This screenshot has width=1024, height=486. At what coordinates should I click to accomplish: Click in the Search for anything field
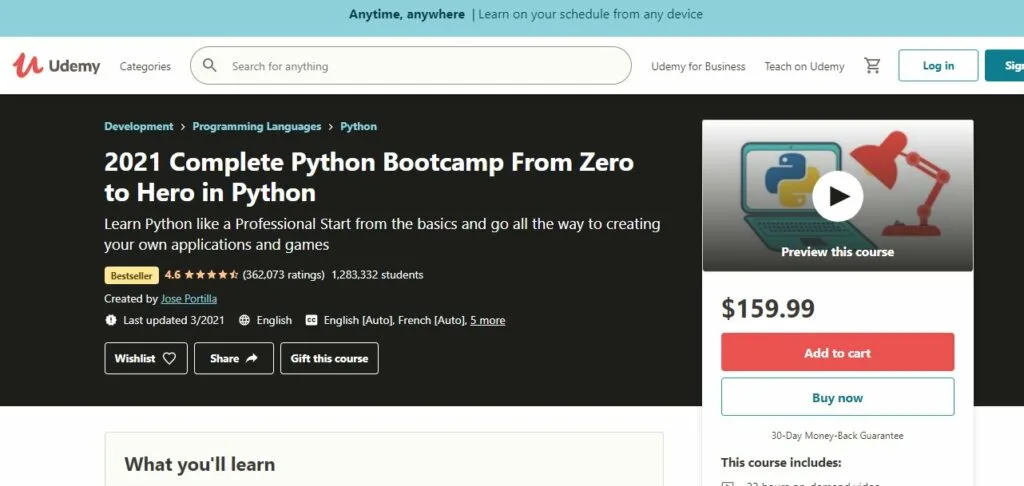411,65
